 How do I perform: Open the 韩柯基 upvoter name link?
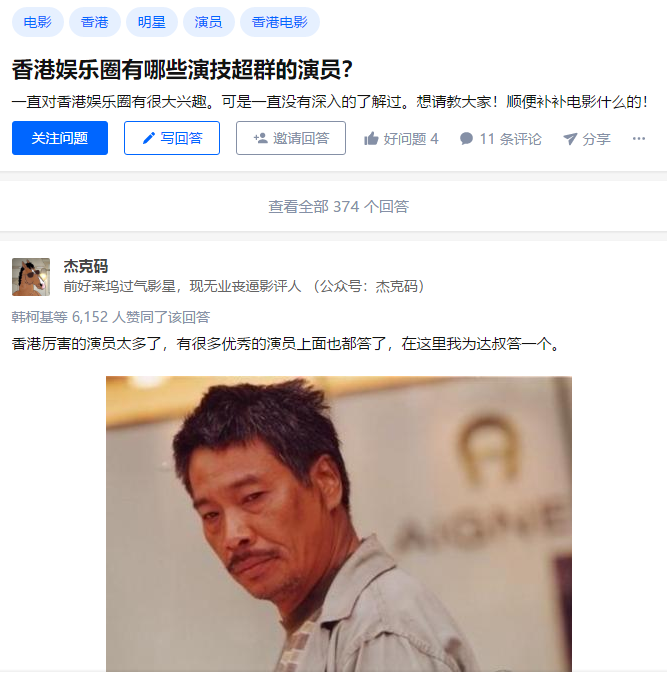(32, 317)
